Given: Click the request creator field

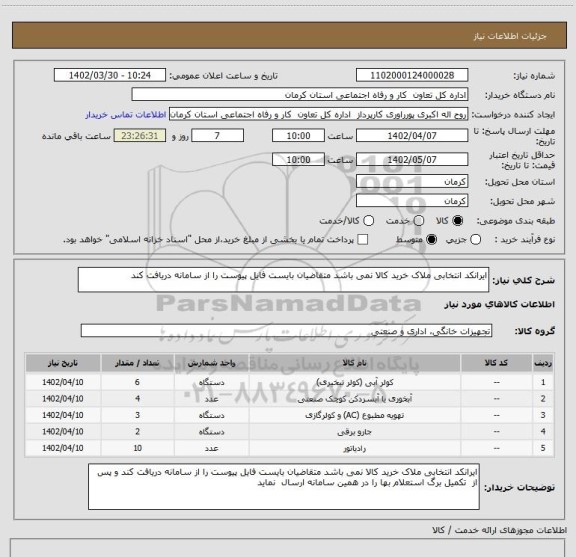Looking at the screenshot, I should click(318, 115).
